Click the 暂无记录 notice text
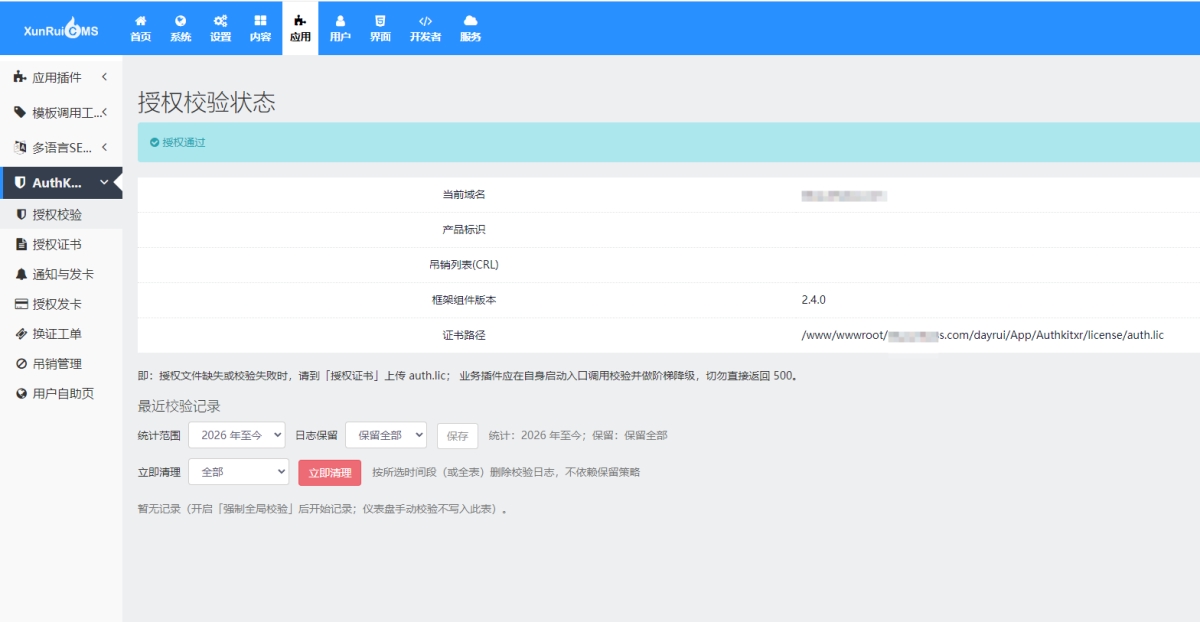 click(x=323, y=508)
